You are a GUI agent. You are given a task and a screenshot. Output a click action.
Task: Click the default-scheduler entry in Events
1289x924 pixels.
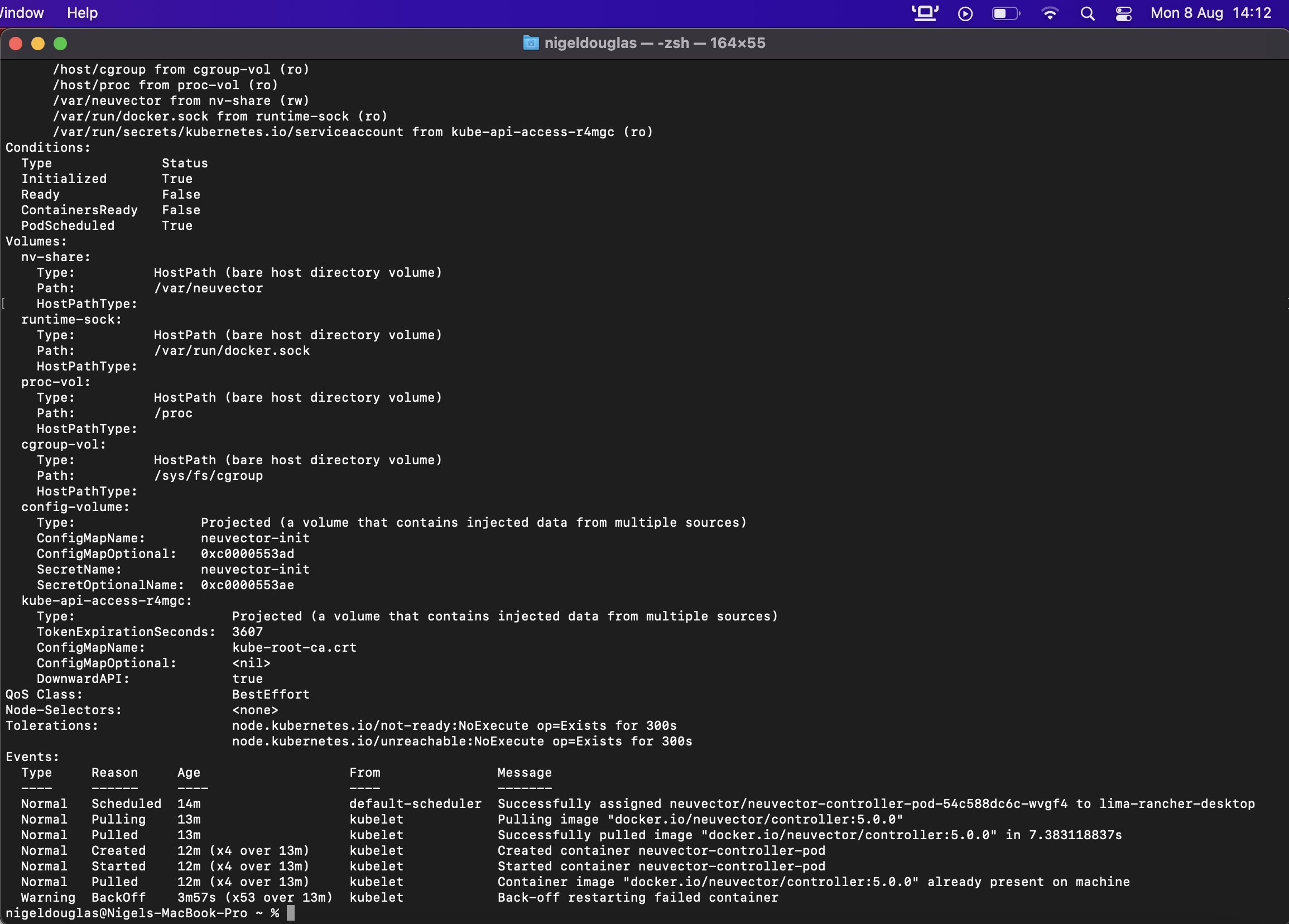(x=416, y=803)
